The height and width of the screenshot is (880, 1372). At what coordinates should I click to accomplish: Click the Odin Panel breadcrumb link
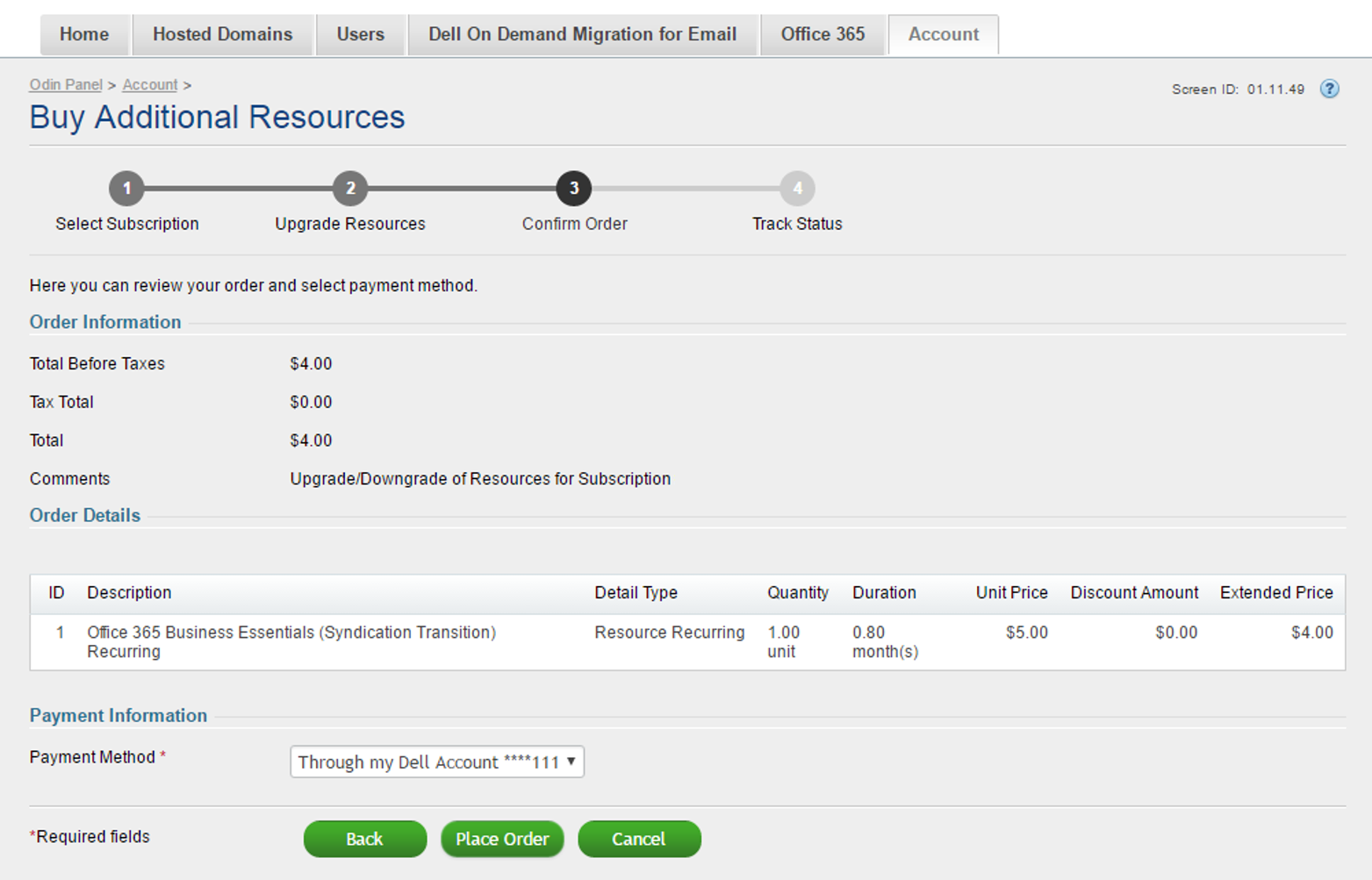(x=65, y=84)
